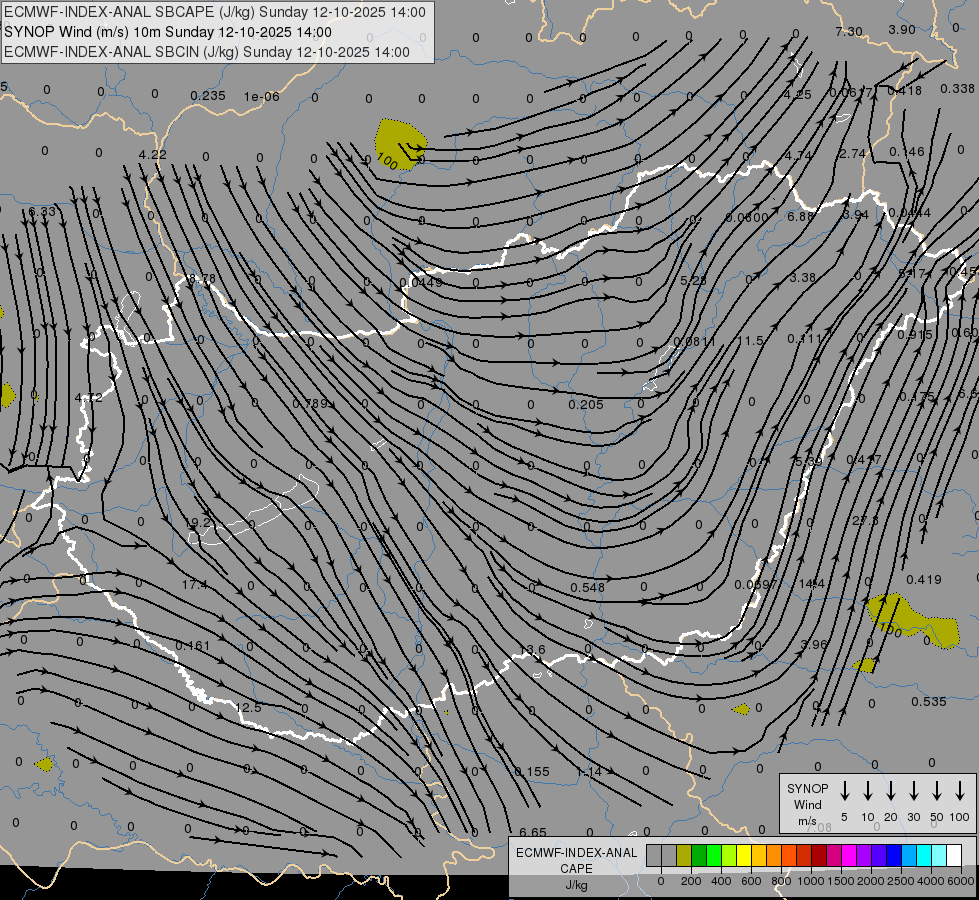Select the SBCIN layer title line

(207, 52)
